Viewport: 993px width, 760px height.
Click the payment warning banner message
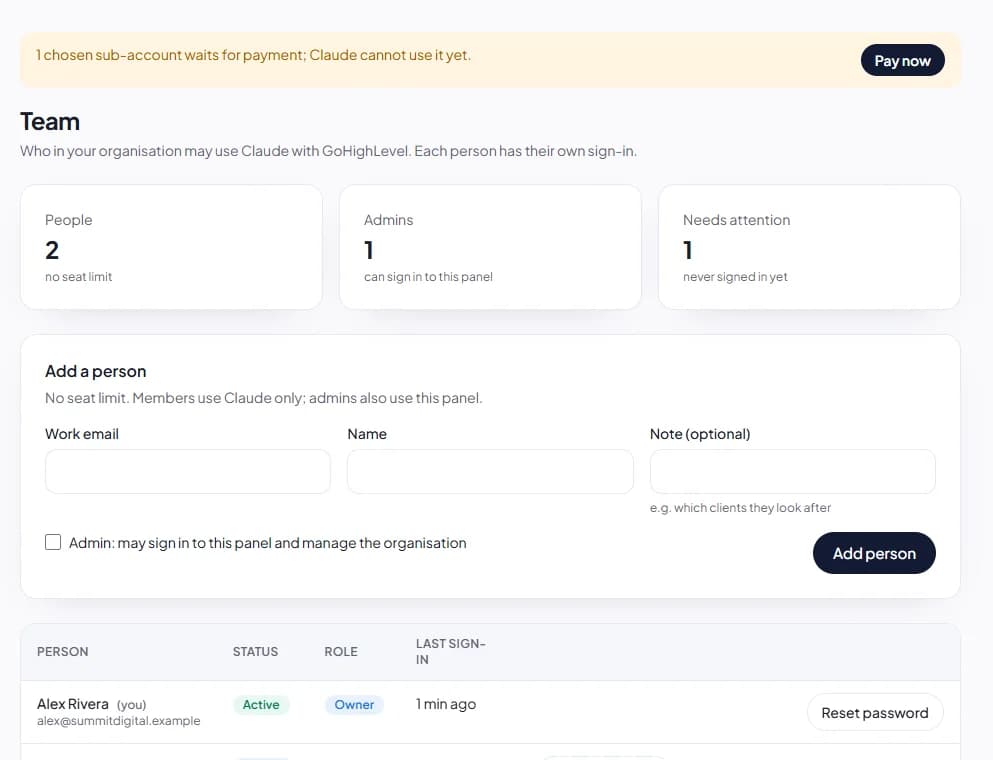(x=253, y=55)
